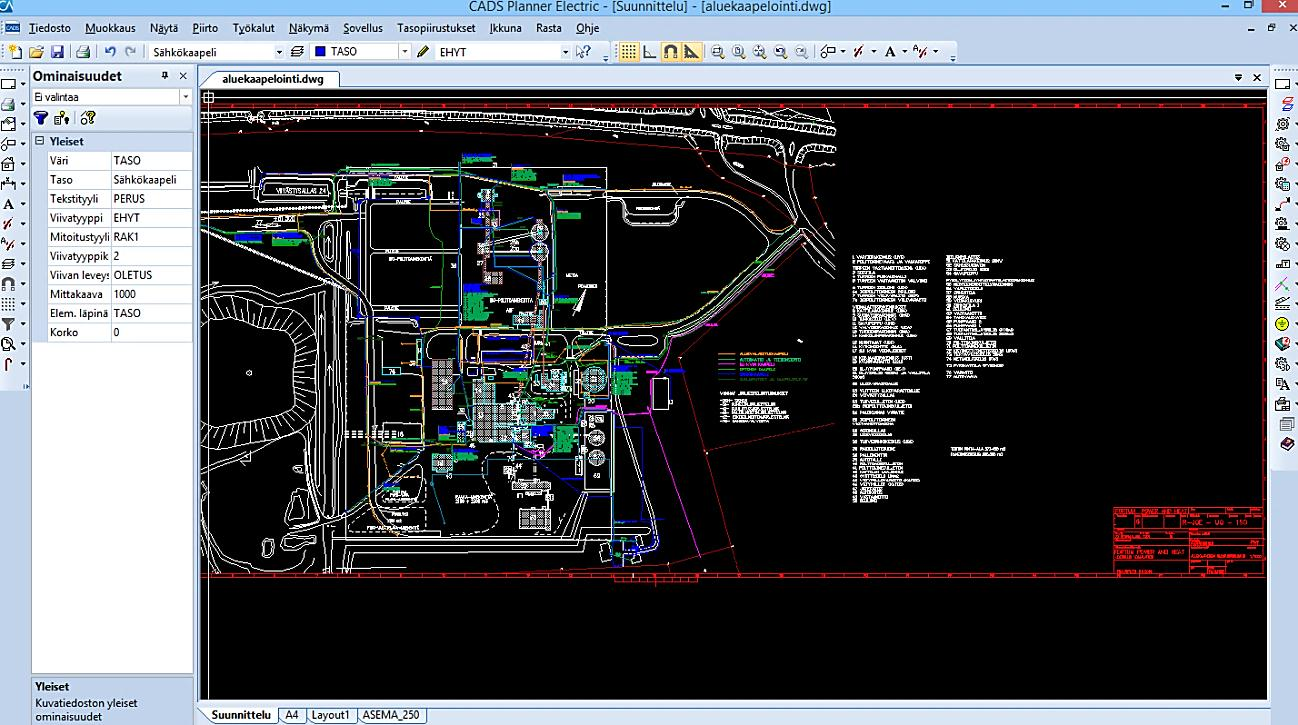Redo the undone action

(x=130, y=51)
